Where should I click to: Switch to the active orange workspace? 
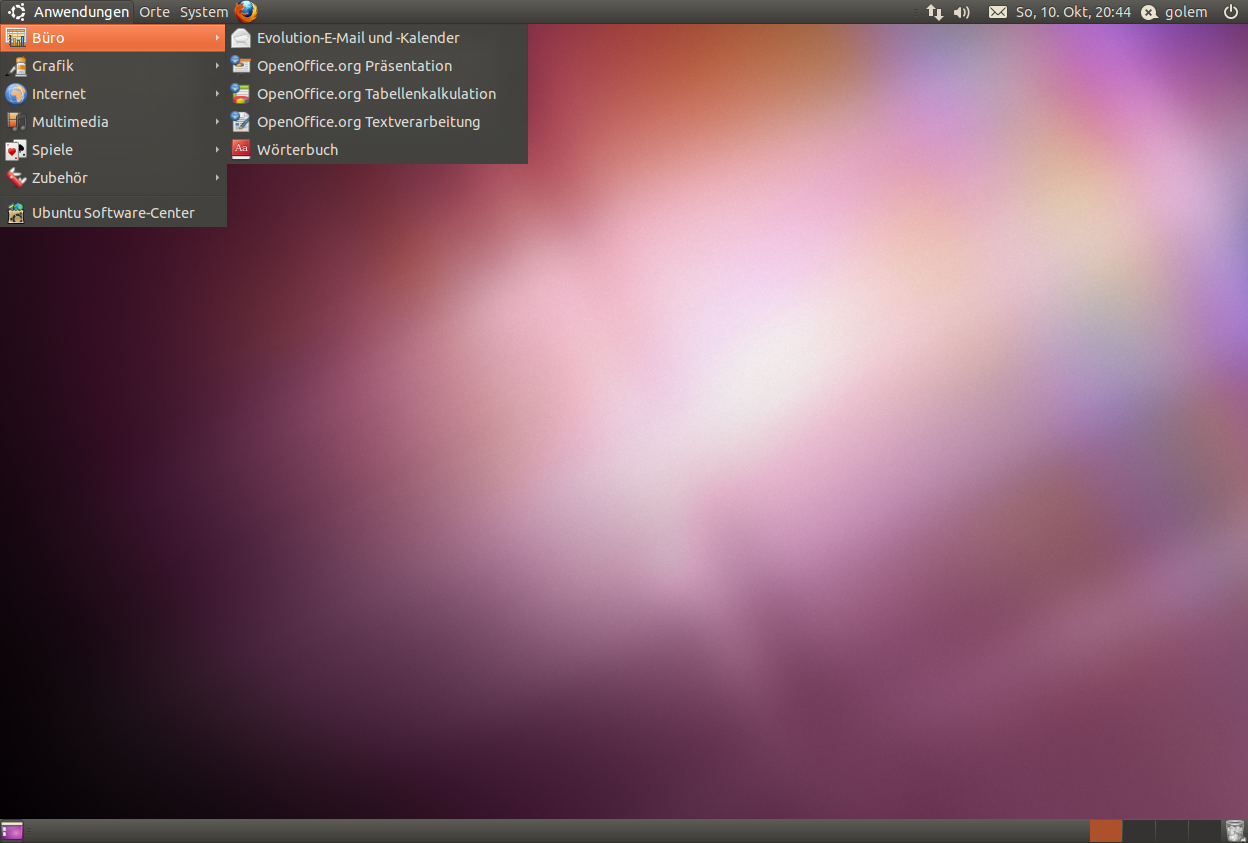click(1106, 831)
